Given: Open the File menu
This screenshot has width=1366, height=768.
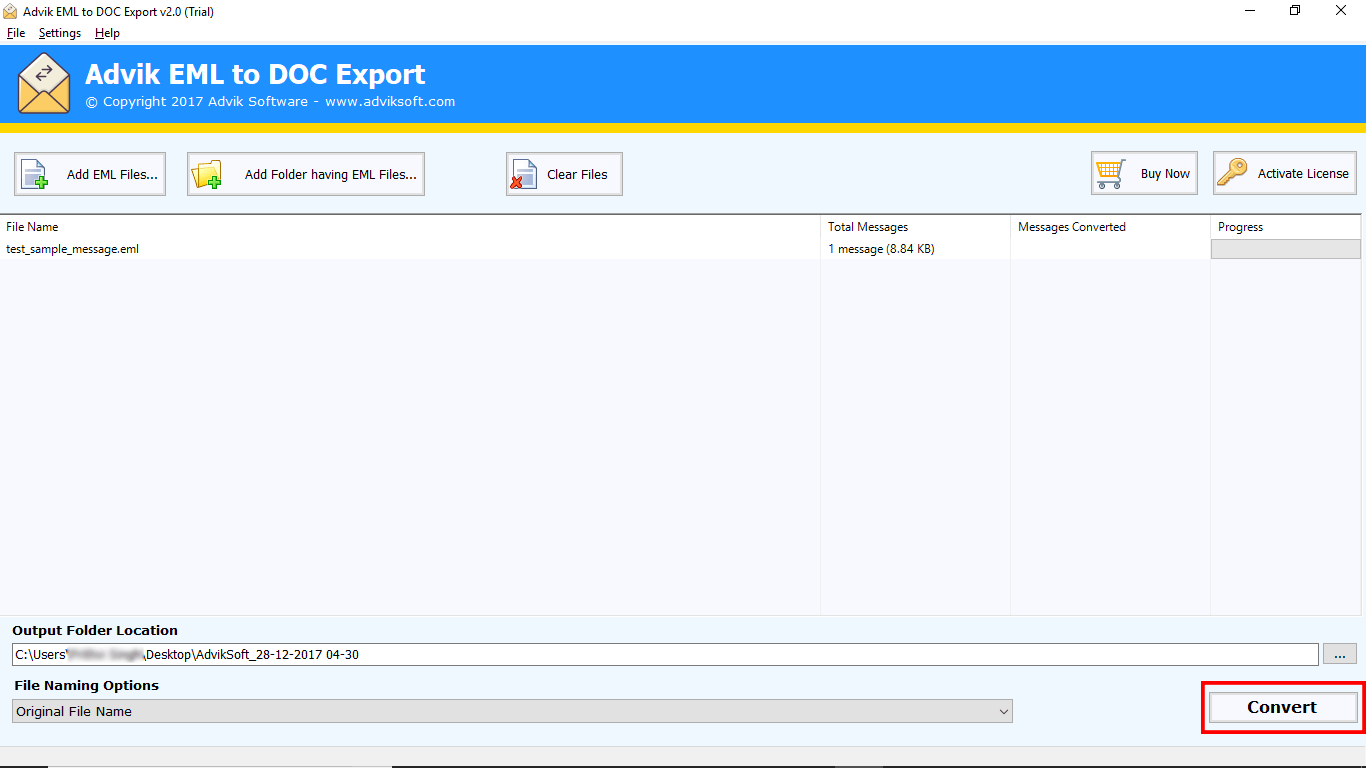Looking at the screenshot, I should pos(16,33).
